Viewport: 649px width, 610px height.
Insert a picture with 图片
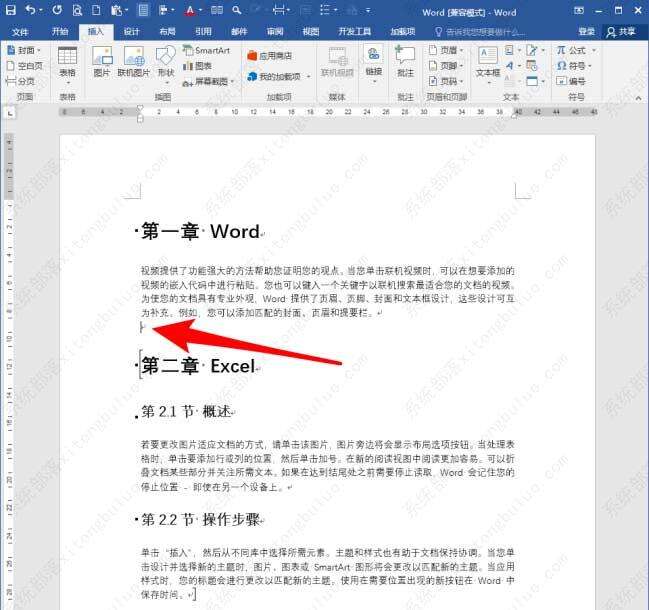click(102, 62)
